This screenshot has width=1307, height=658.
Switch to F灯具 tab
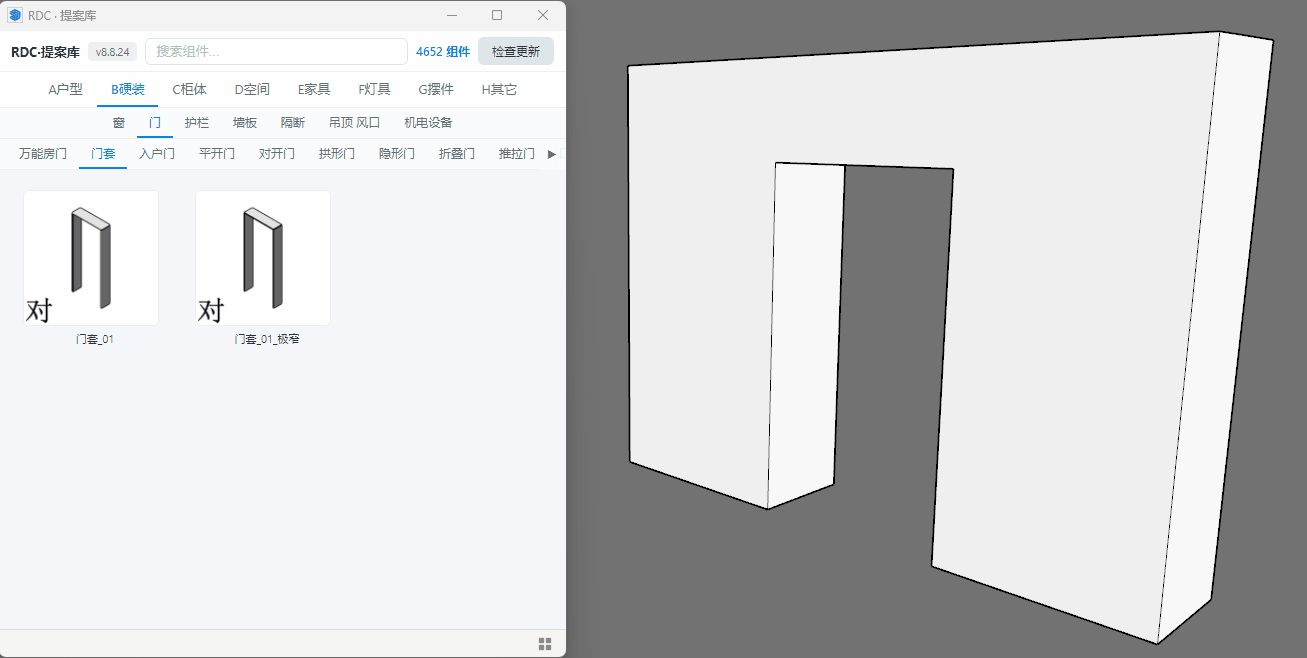pos(374,89)
